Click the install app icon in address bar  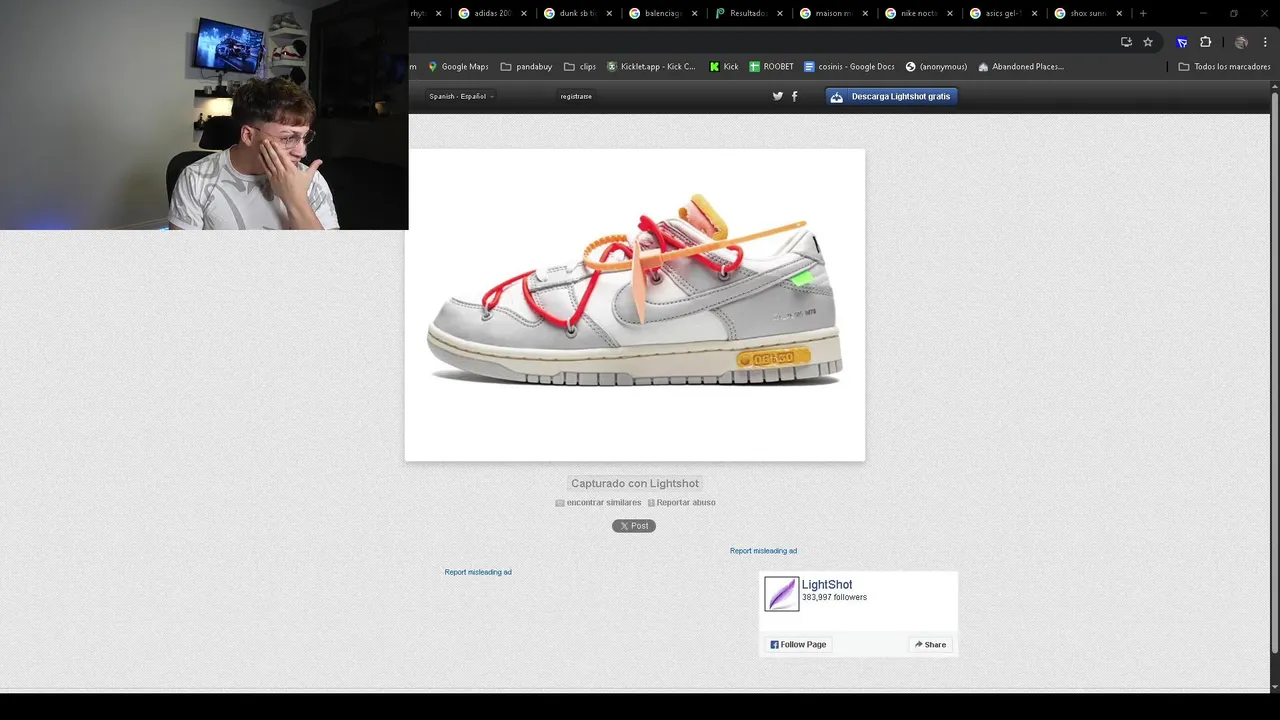(1126, 42)
